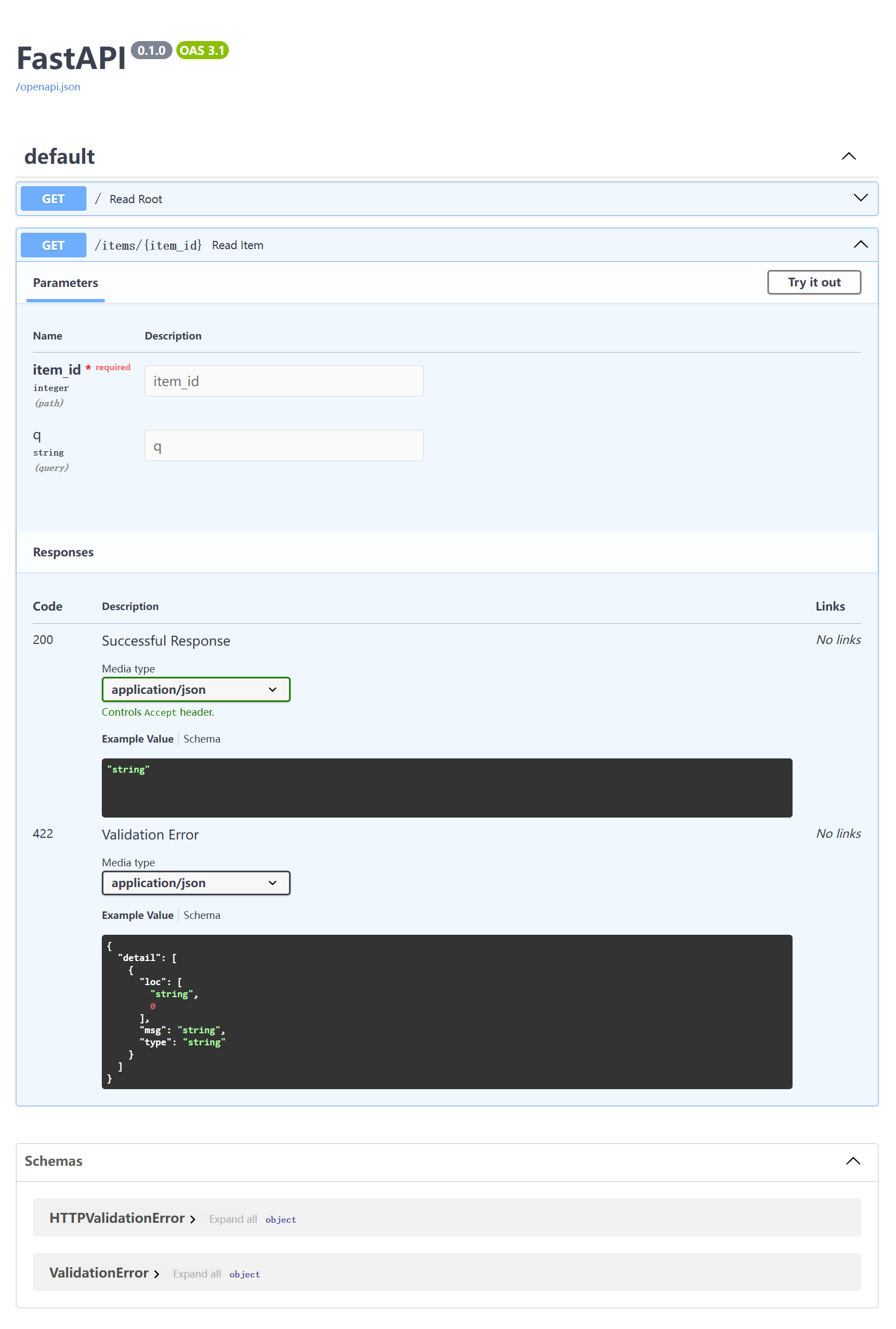Collapse the default section chevron

click(848, 156)
